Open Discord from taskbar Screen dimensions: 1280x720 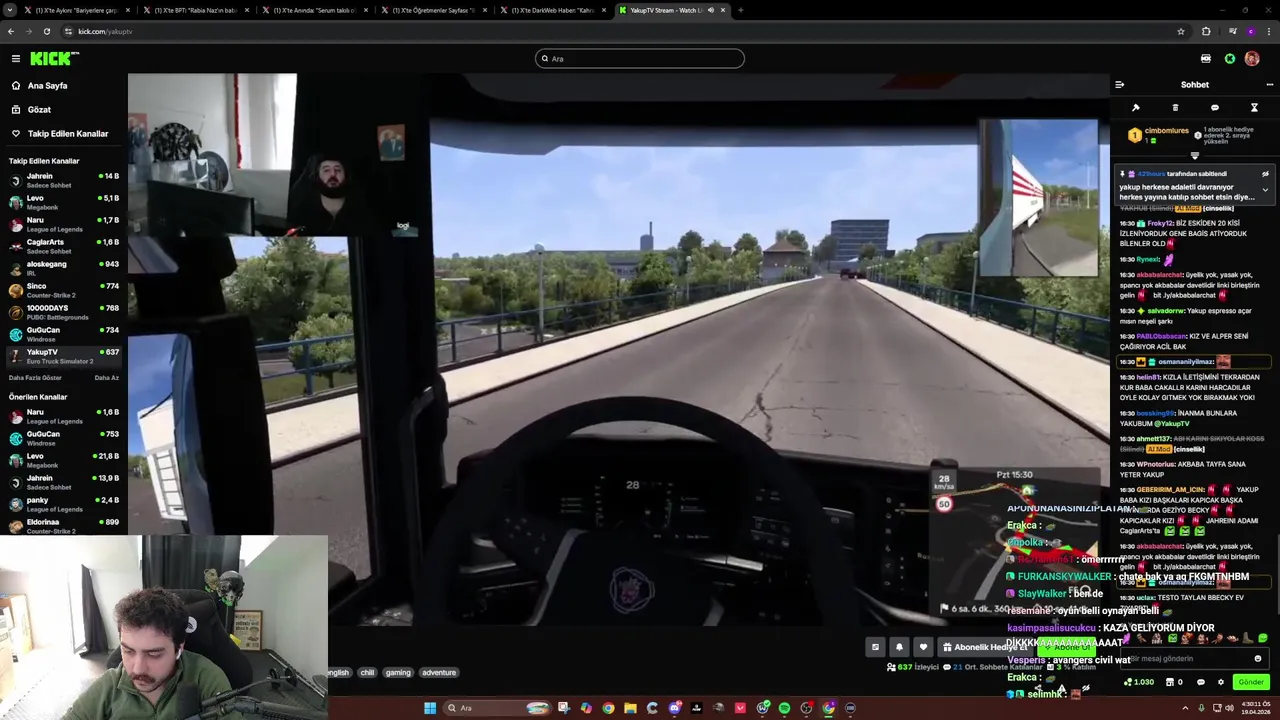tap(675, 708)
